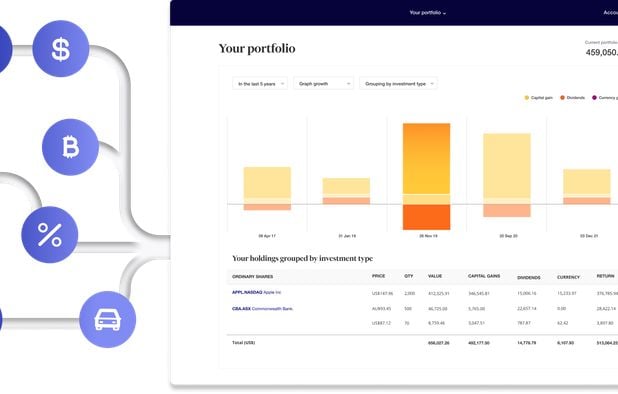Open the 'Graph growth' dropdown

tap(324, 84)
